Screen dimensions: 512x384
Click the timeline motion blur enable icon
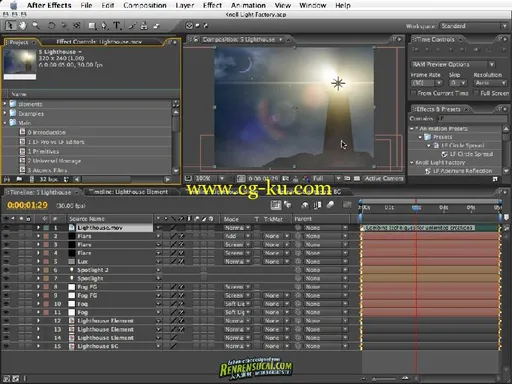click(330, 205)
